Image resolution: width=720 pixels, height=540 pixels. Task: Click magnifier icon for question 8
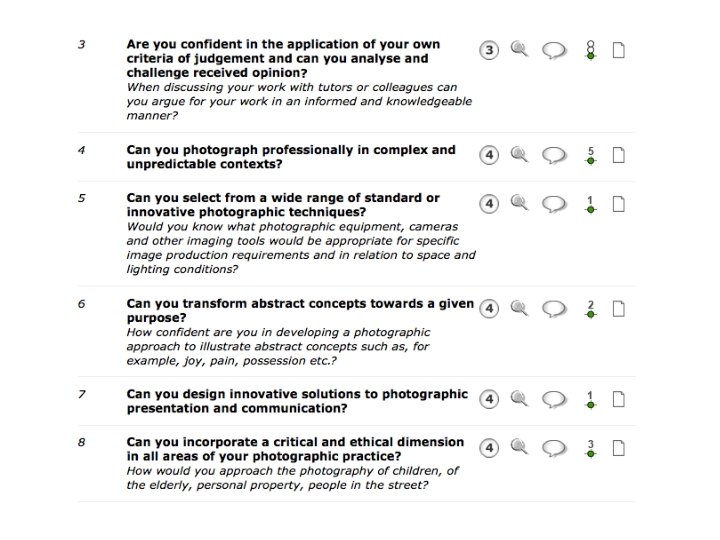pyautogui.click(x=519, y=446)
